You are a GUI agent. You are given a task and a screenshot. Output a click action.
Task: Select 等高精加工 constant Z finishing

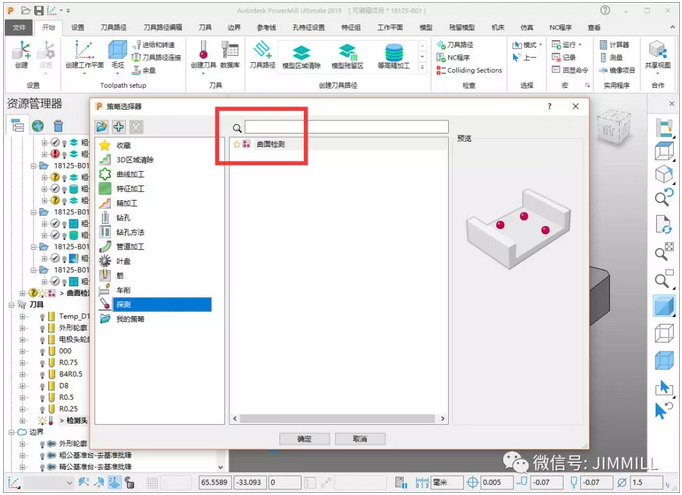394,57
